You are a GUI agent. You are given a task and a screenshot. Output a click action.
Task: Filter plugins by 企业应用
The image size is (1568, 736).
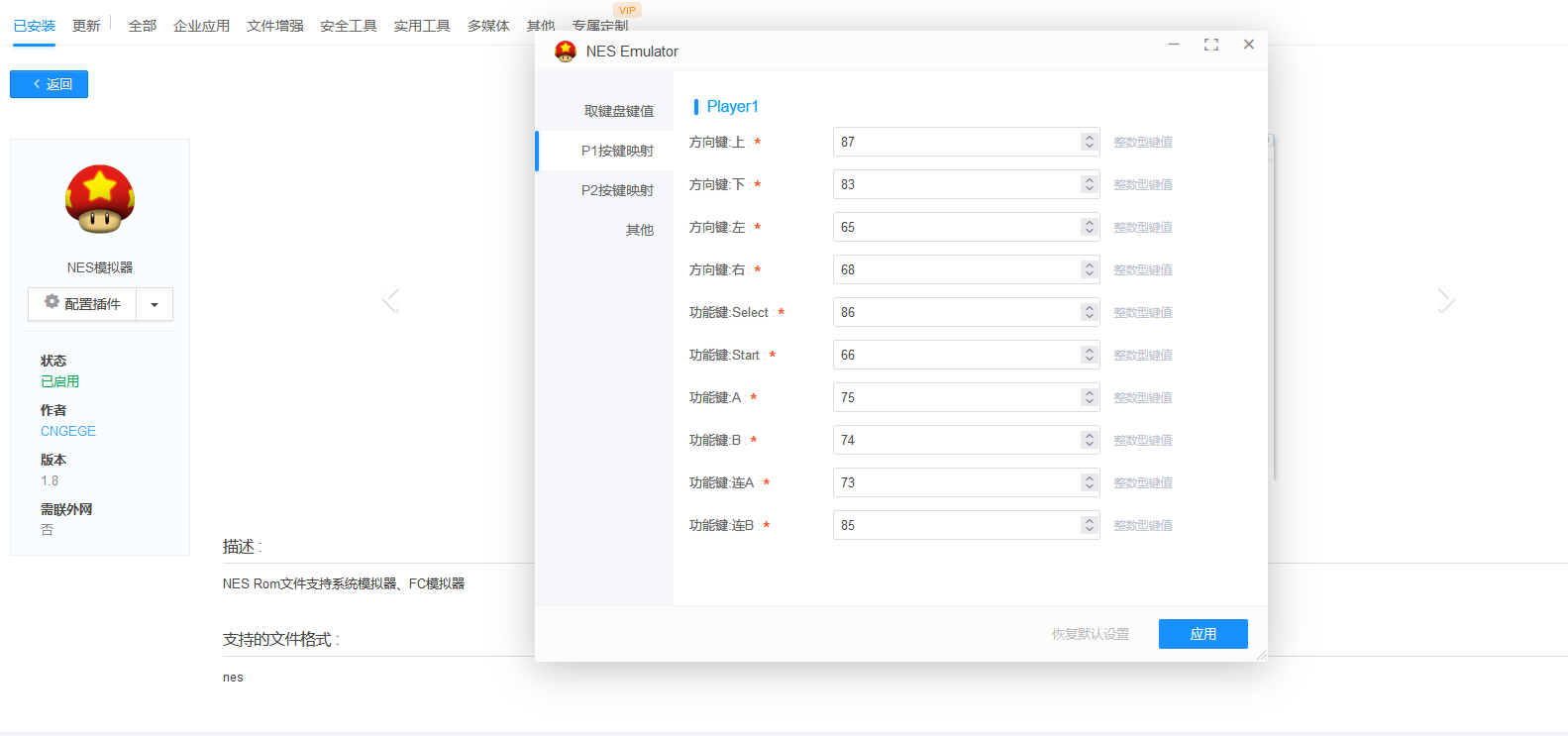tap(201, 26)
